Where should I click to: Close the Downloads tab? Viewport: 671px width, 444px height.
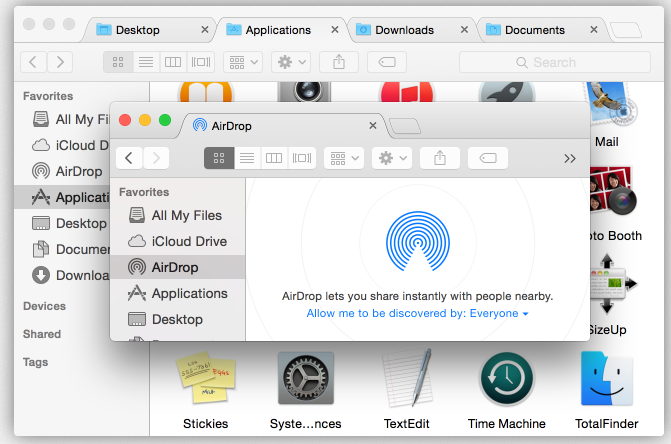(464, 30)
